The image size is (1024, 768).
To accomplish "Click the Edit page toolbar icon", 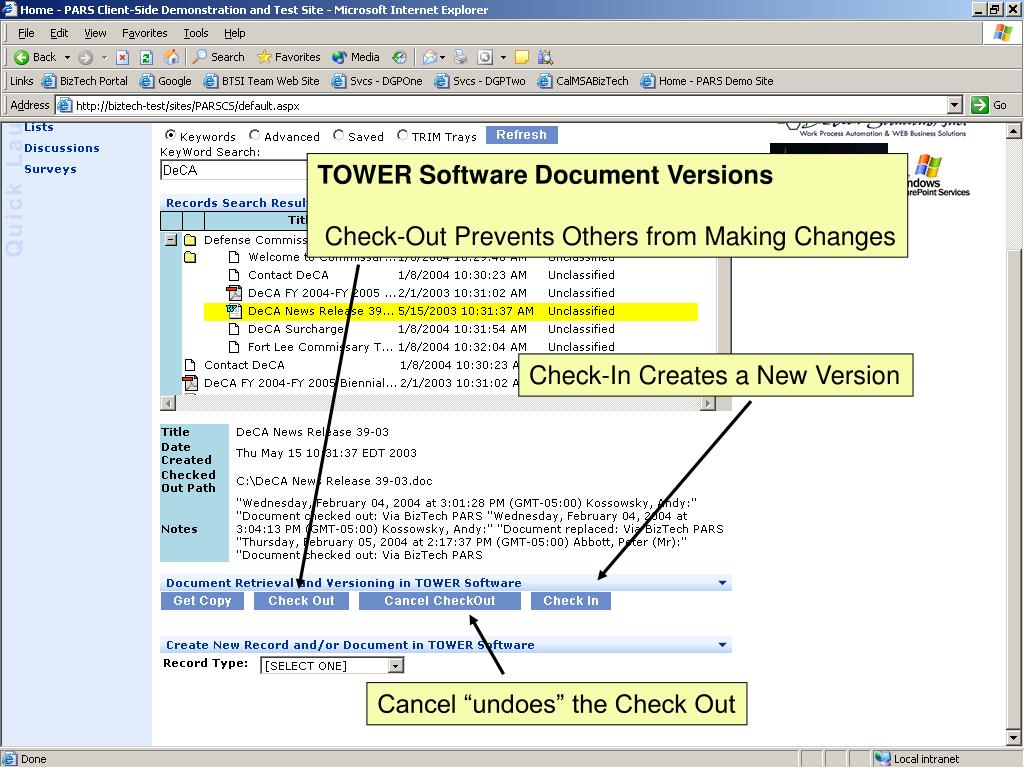I will (485, 57).
